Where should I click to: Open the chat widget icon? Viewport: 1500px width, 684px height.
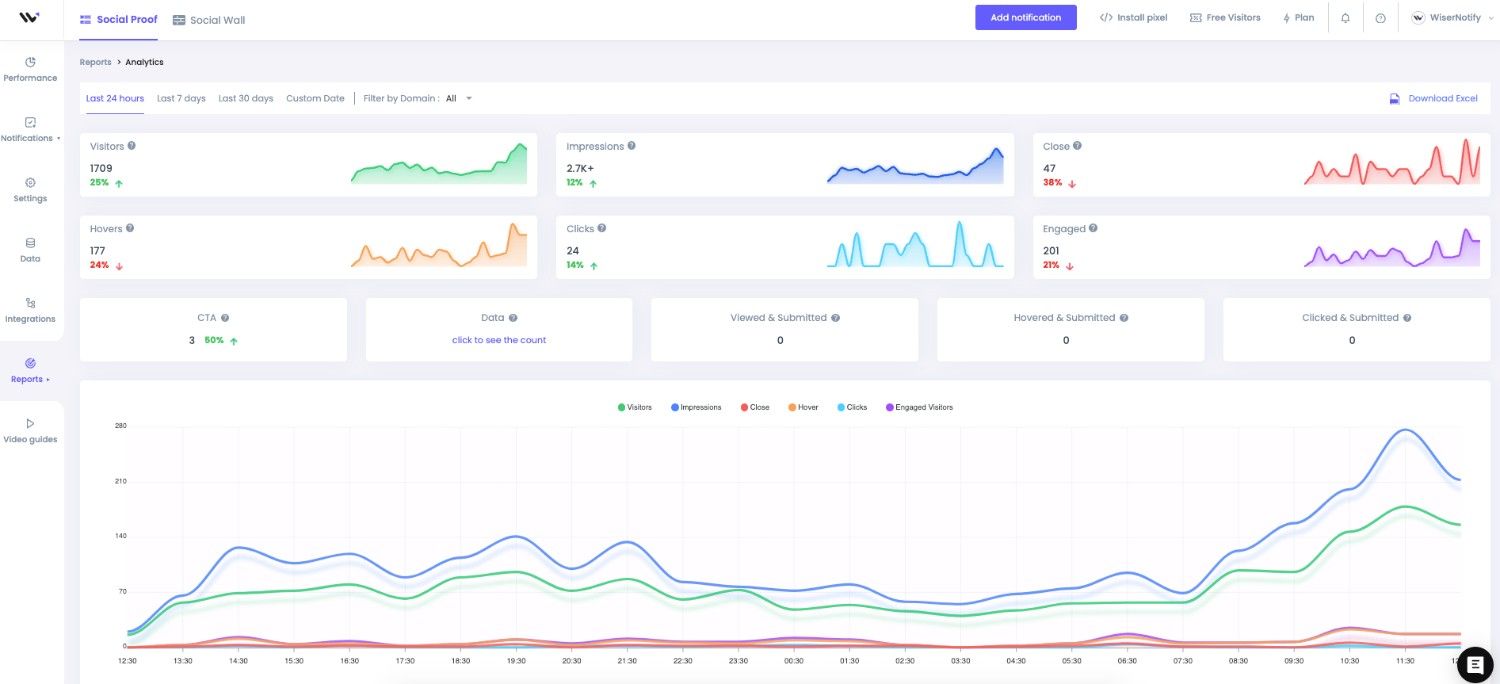click(1475, 664)
